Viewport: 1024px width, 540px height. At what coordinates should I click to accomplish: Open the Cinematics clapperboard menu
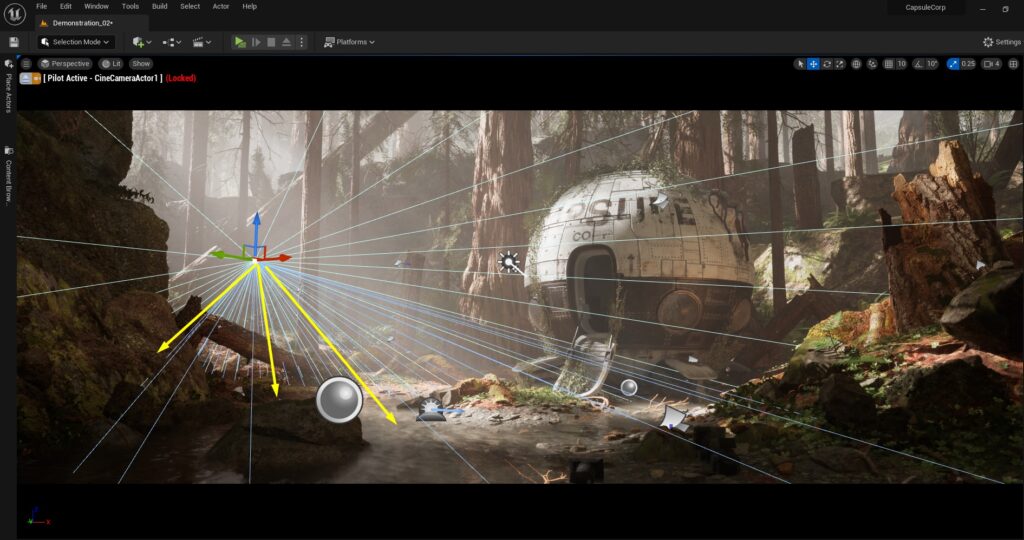point(202,42)
